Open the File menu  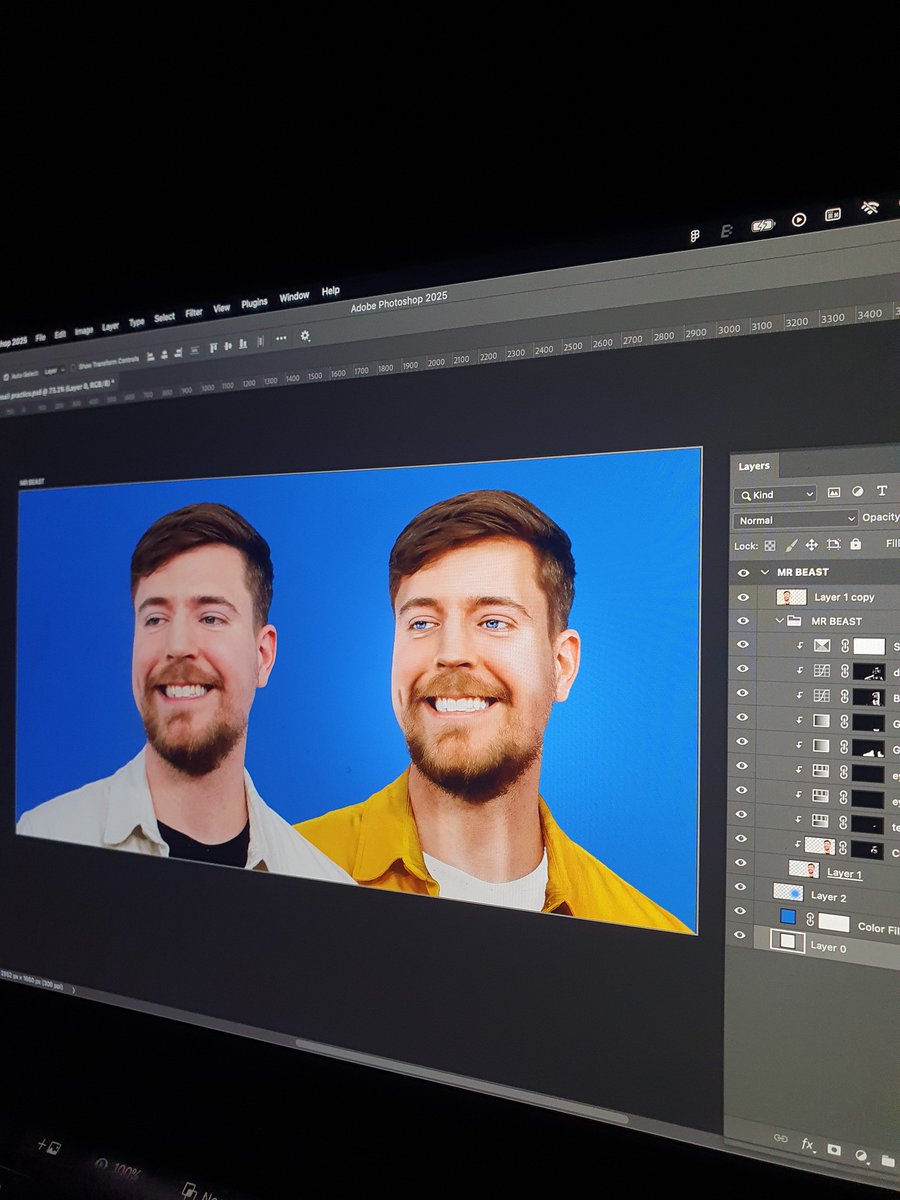(40, 338)
